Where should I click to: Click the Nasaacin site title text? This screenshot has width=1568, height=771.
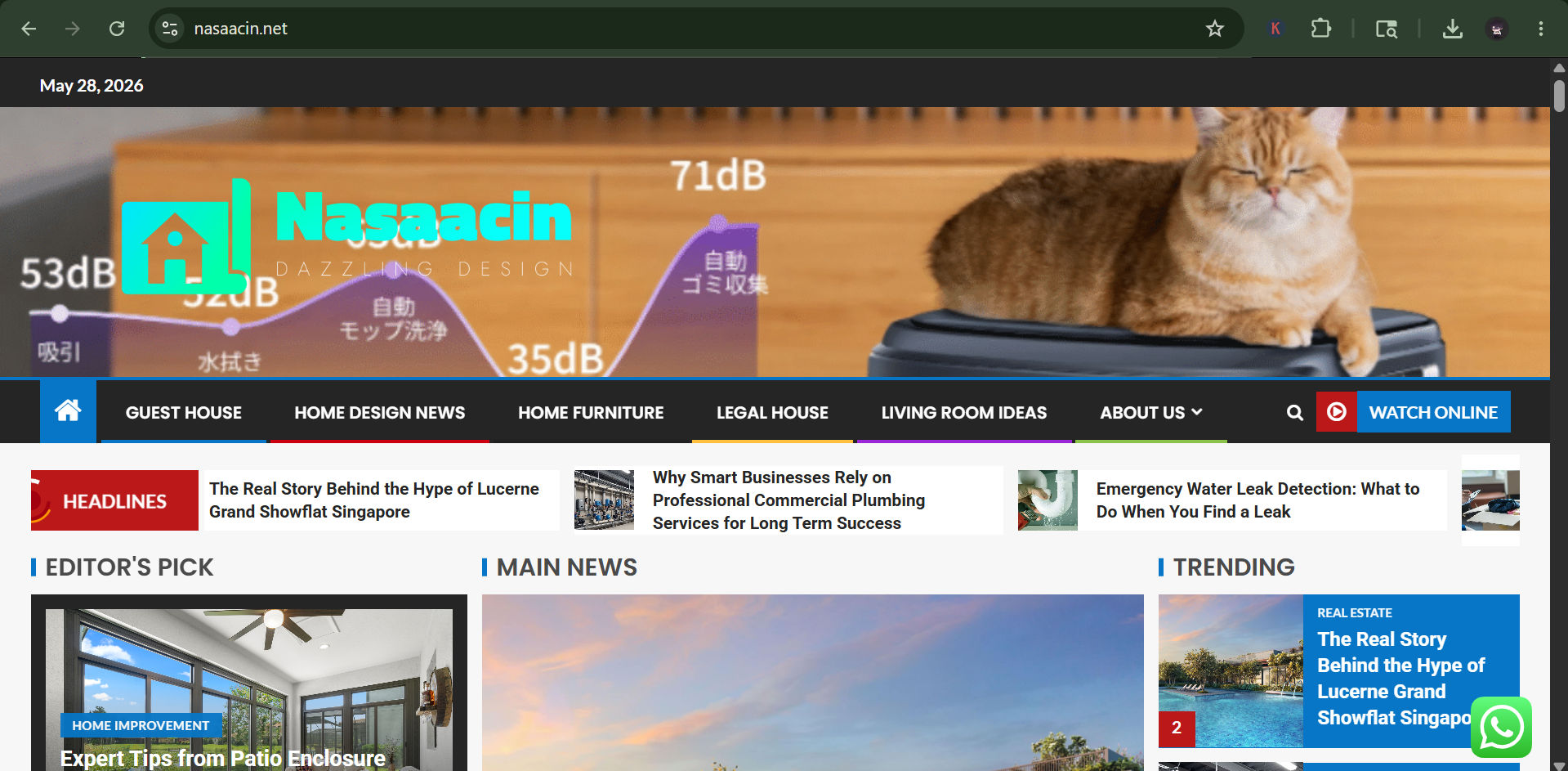424,217
